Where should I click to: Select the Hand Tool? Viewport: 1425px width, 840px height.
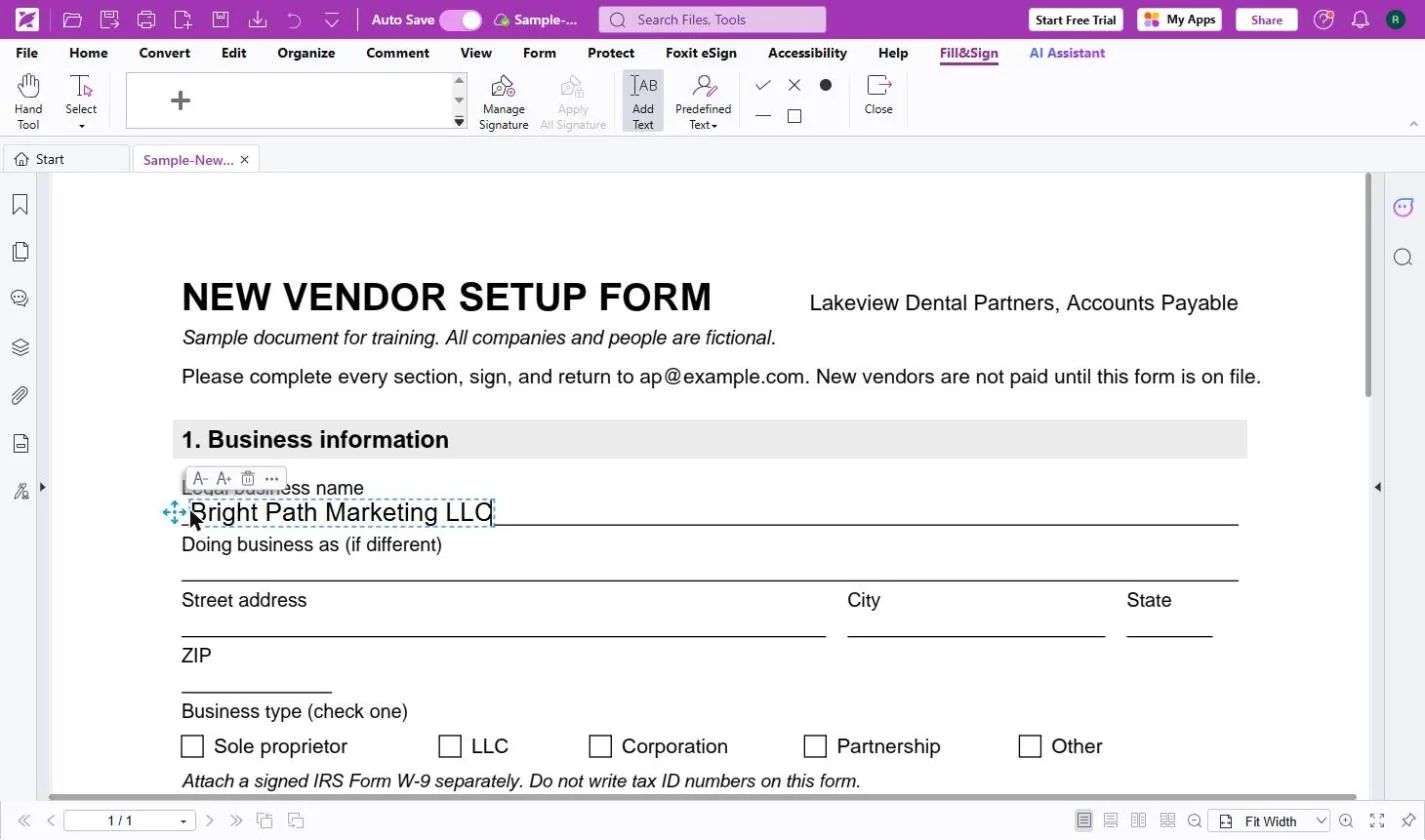click(x=28, y=101)
